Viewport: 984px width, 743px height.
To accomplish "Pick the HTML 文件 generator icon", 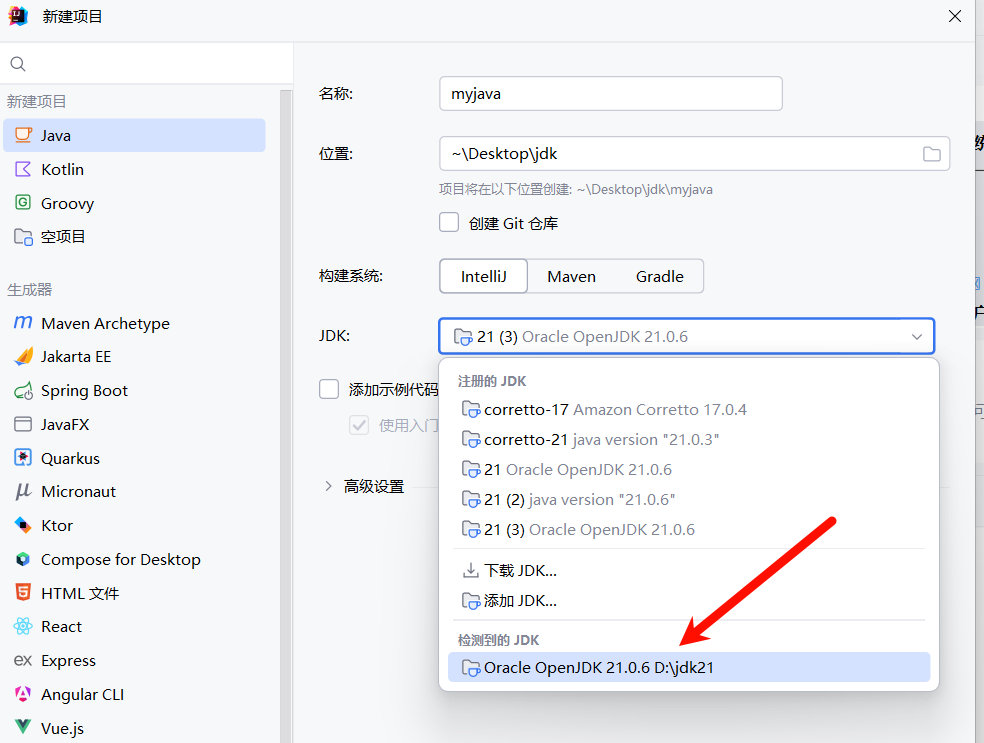I will pos(23,592).
